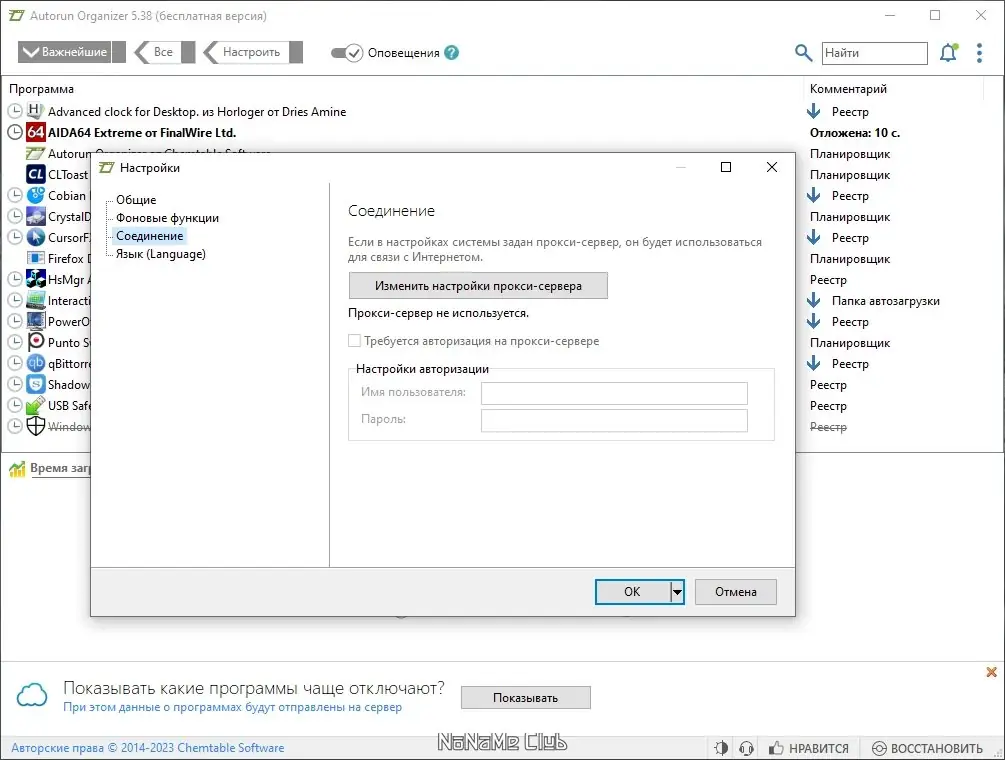
Task: Click the Имя пользователя input field
Action: click(x=614, y=393)
